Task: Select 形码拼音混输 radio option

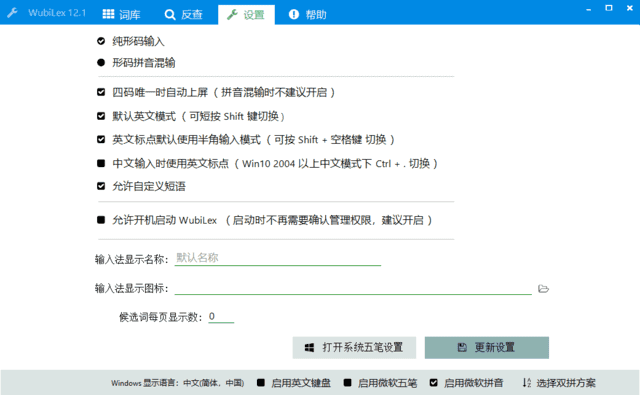Action: coord(101,62)
